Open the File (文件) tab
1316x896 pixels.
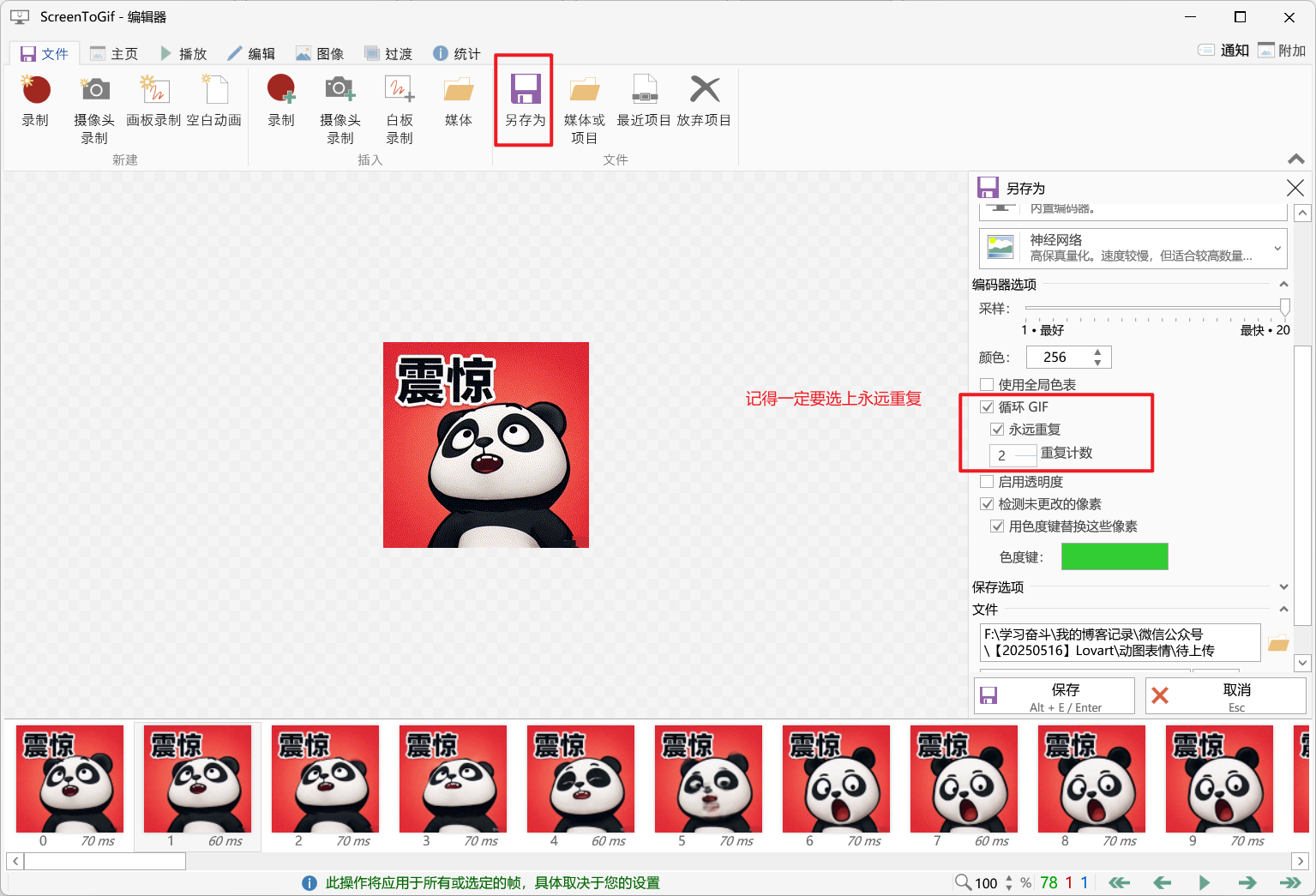45,53
